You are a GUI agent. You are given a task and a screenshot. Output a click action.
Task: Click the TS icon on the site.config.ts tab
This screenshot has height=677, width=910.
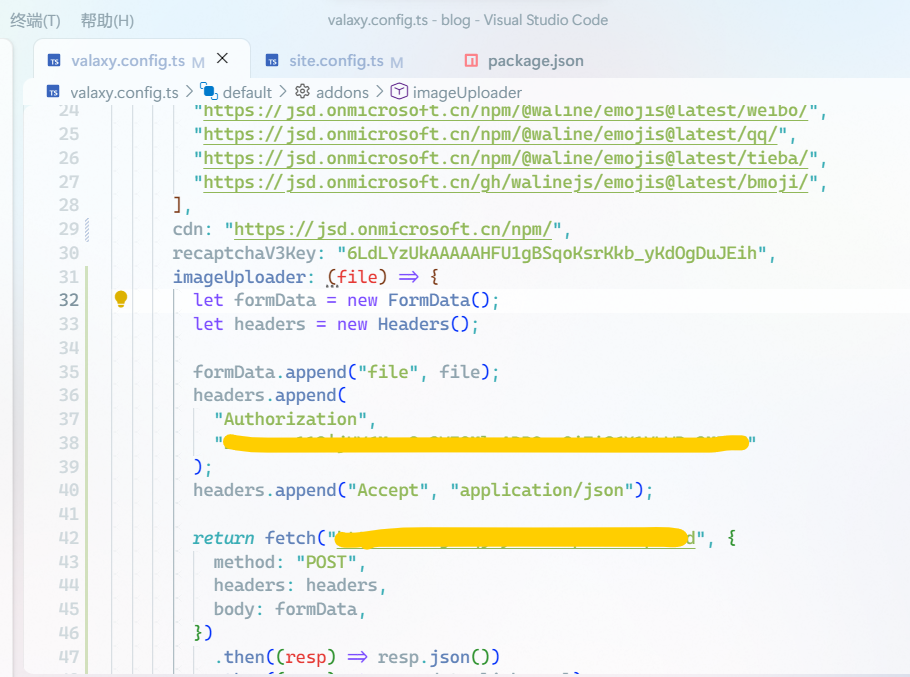pos(270,59)
